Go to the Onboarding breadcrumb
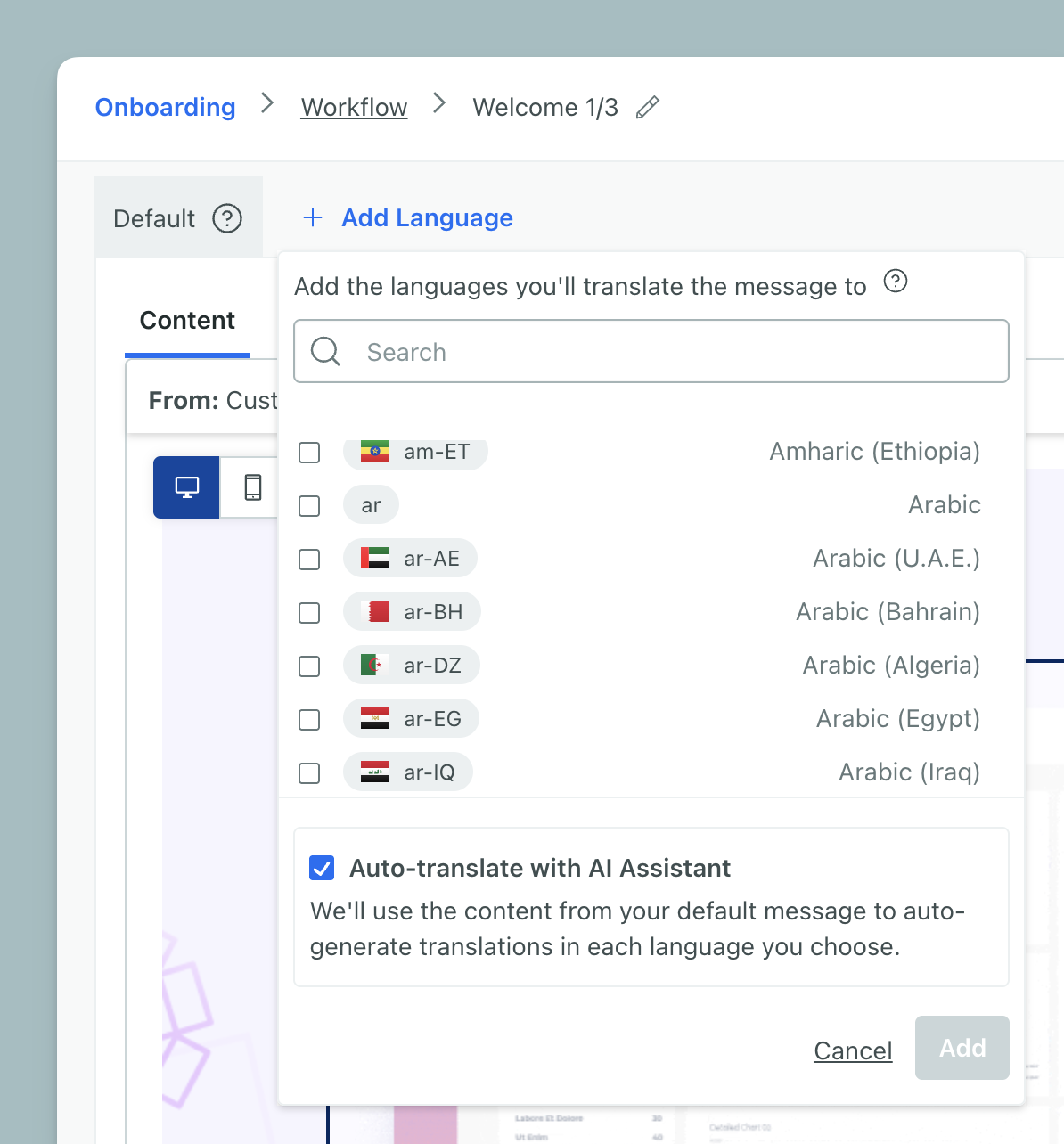 coord(166,108)
